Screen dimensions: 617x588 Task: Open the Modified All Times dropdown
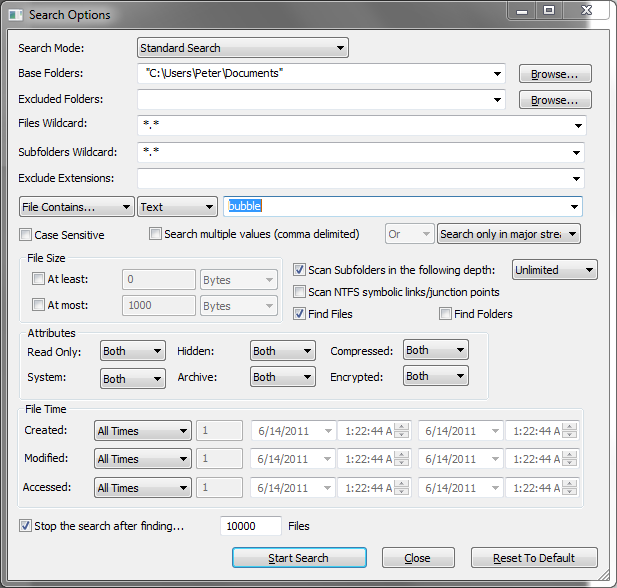(143, 459)
